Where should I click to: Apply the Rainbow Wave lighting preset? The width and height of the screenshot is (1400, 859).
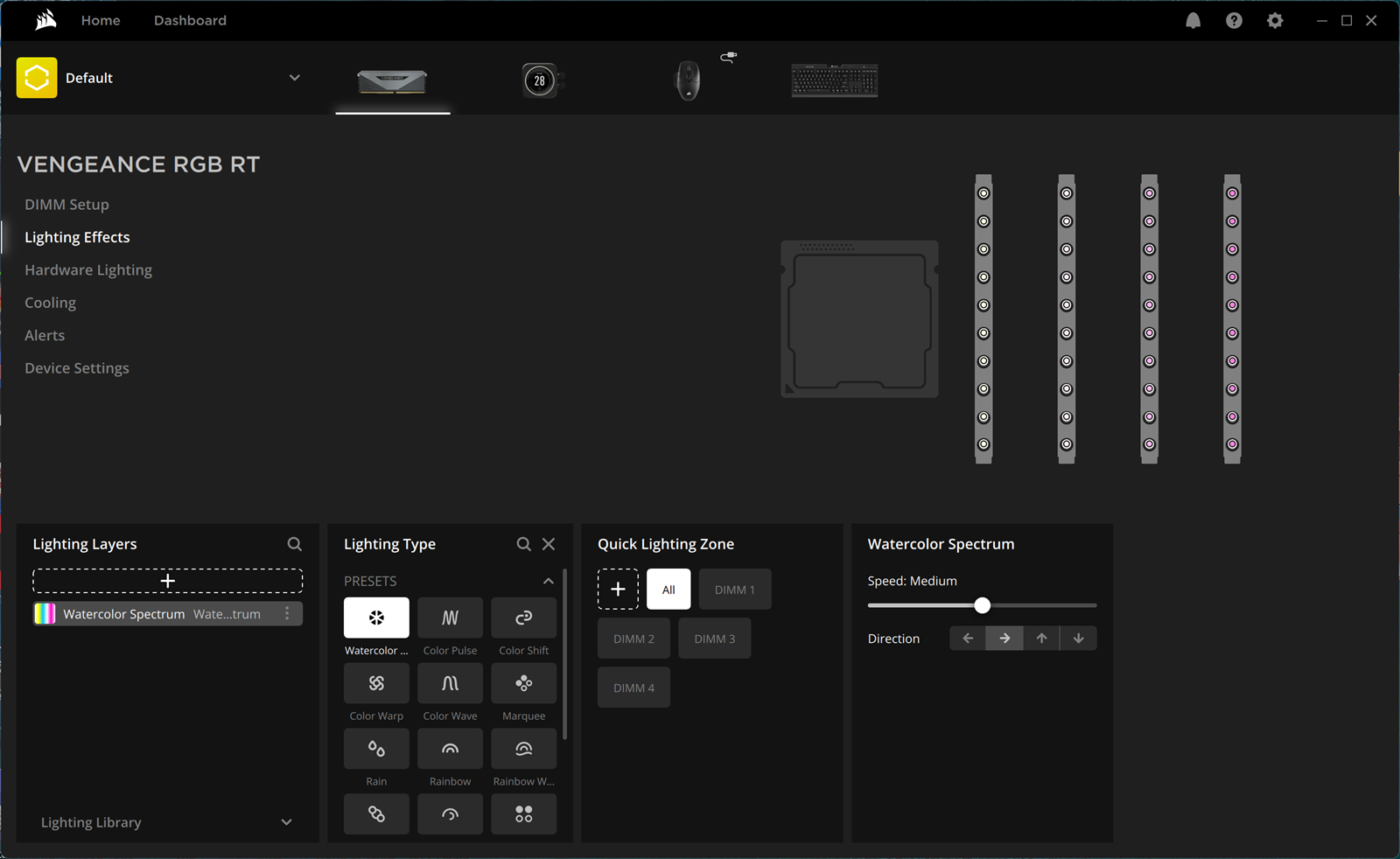pyautogui.click(x=523, y=749)
